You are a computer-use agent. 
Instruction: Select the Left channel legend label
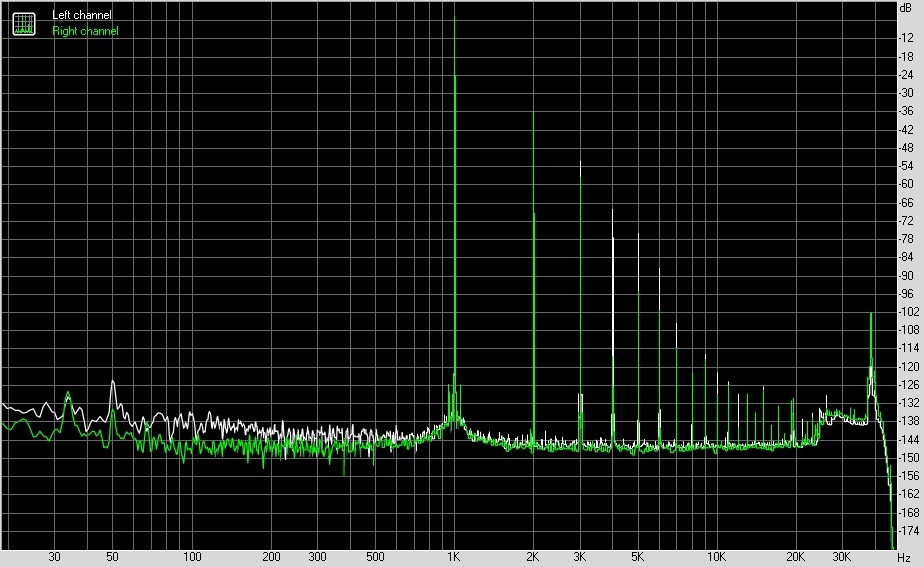point(82,16)
